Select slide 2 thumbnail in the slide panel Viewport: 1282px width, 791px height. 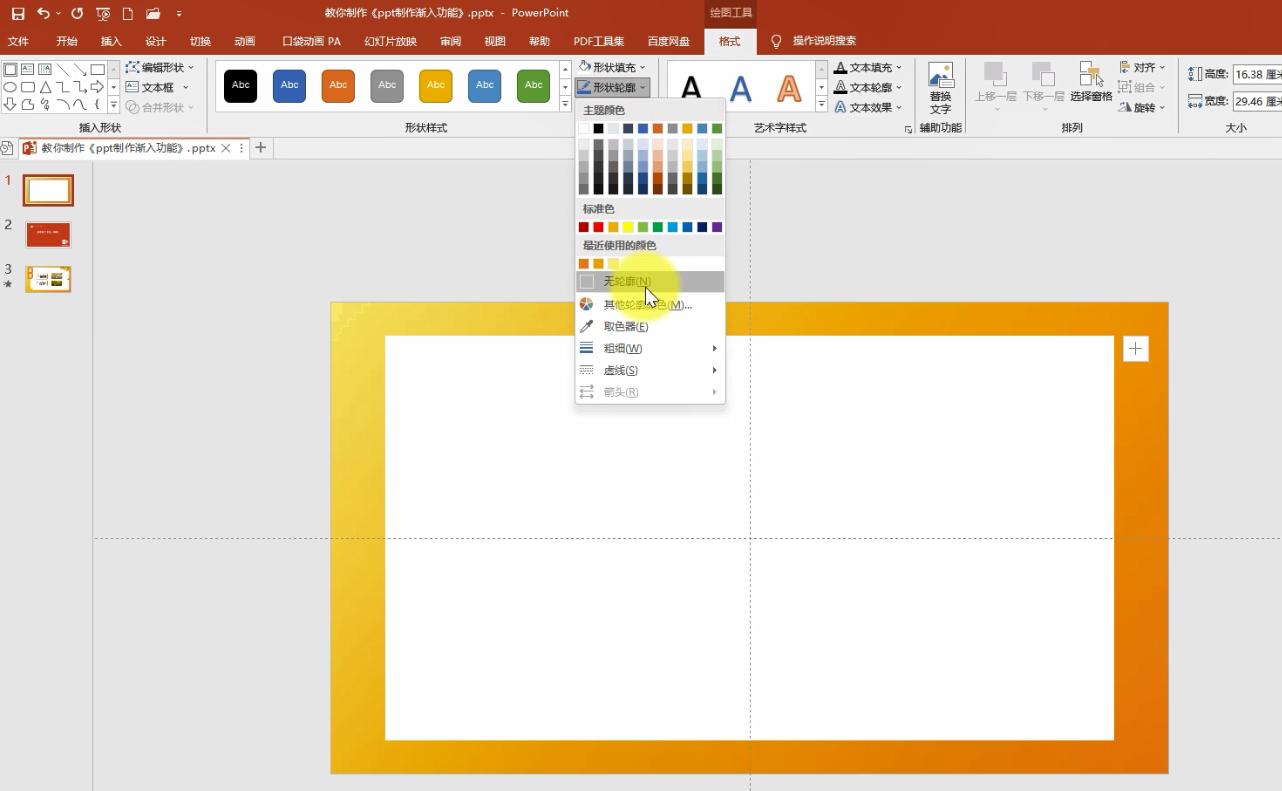[x=47, y=233]
